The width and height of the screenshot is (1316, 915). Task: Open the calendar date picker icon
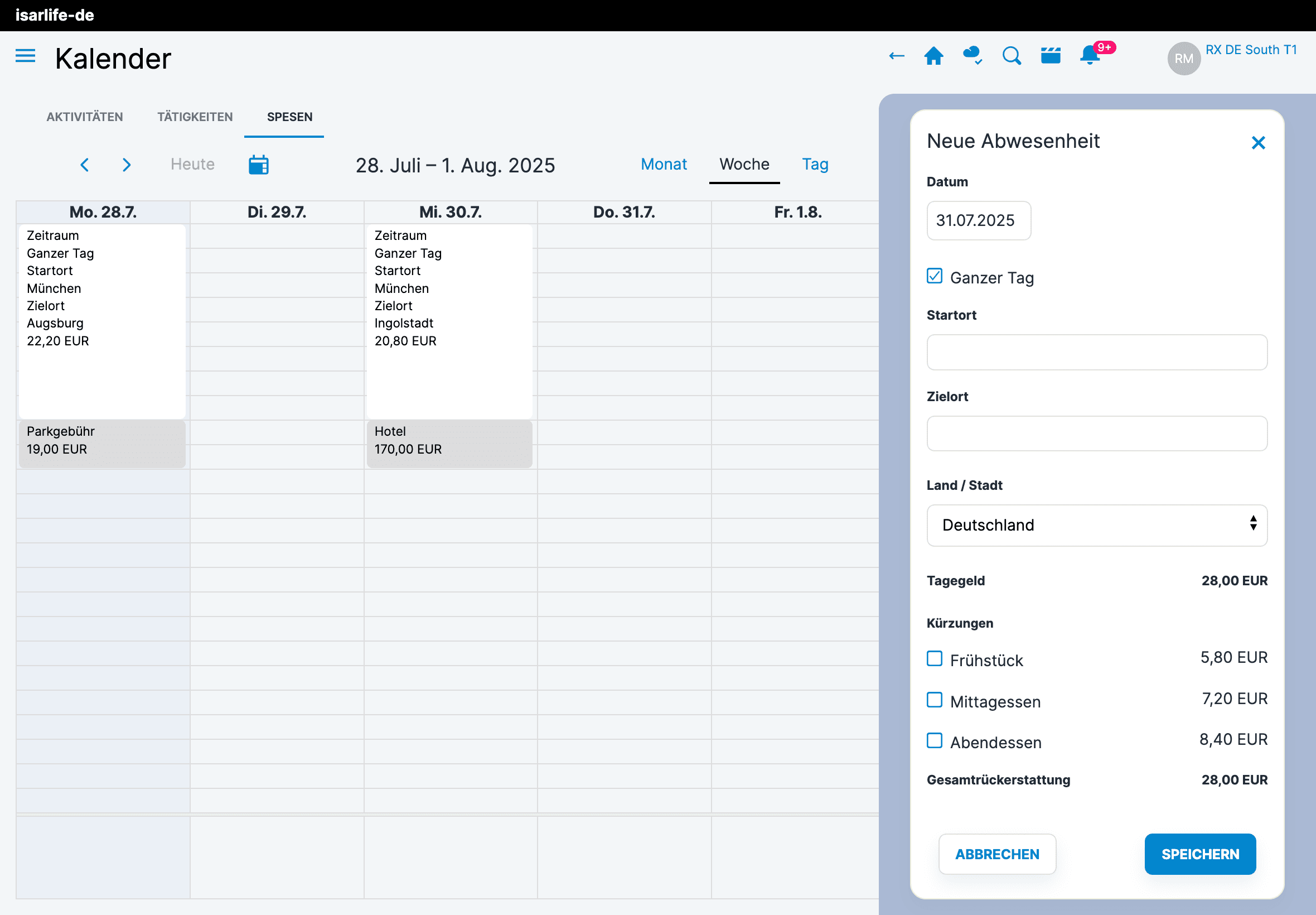[x=258, y=165]
